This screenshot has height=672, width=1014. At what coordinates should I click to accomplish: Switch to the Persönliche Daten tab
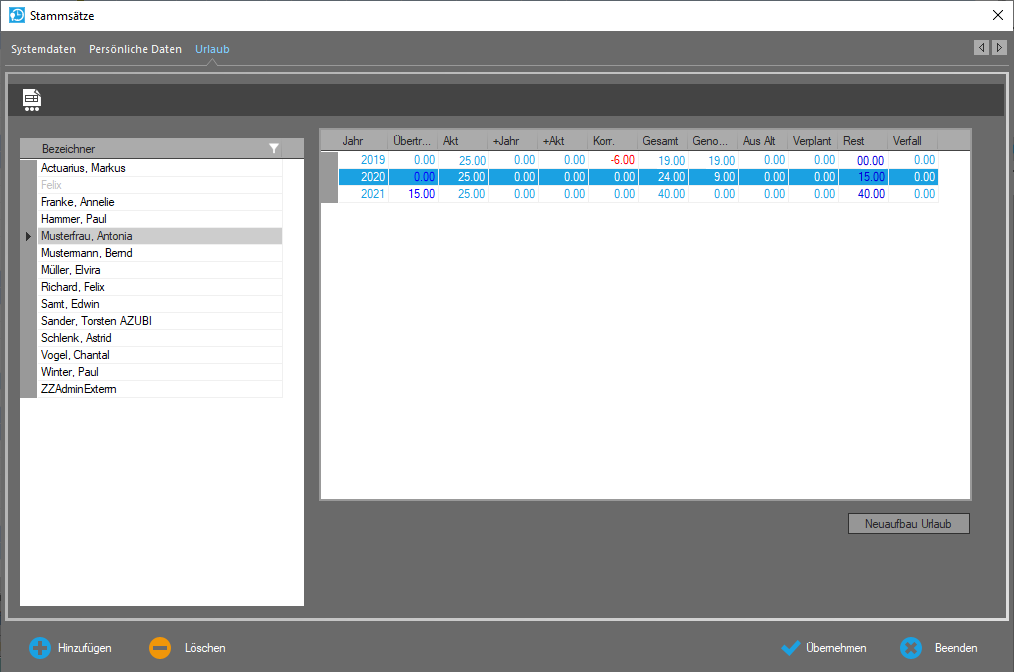(x=135, y=49)
